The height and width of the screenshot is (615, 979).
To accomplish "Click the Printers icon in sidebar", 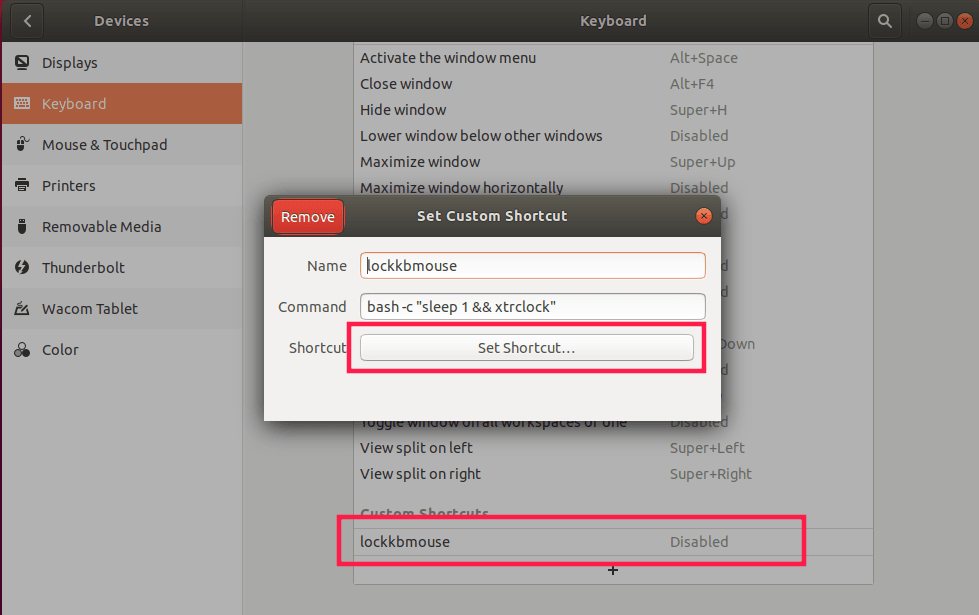I will tap(22, 186).
